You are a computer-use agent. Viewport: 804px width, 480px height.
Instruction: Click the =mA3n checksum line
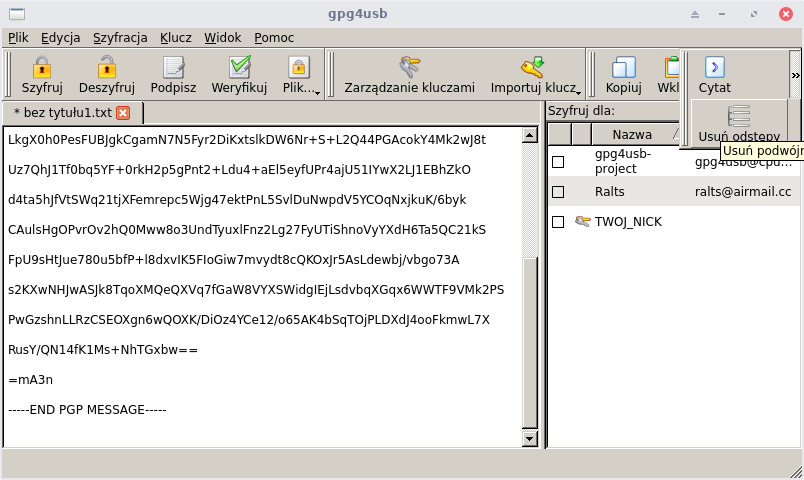tap(30, 380)
